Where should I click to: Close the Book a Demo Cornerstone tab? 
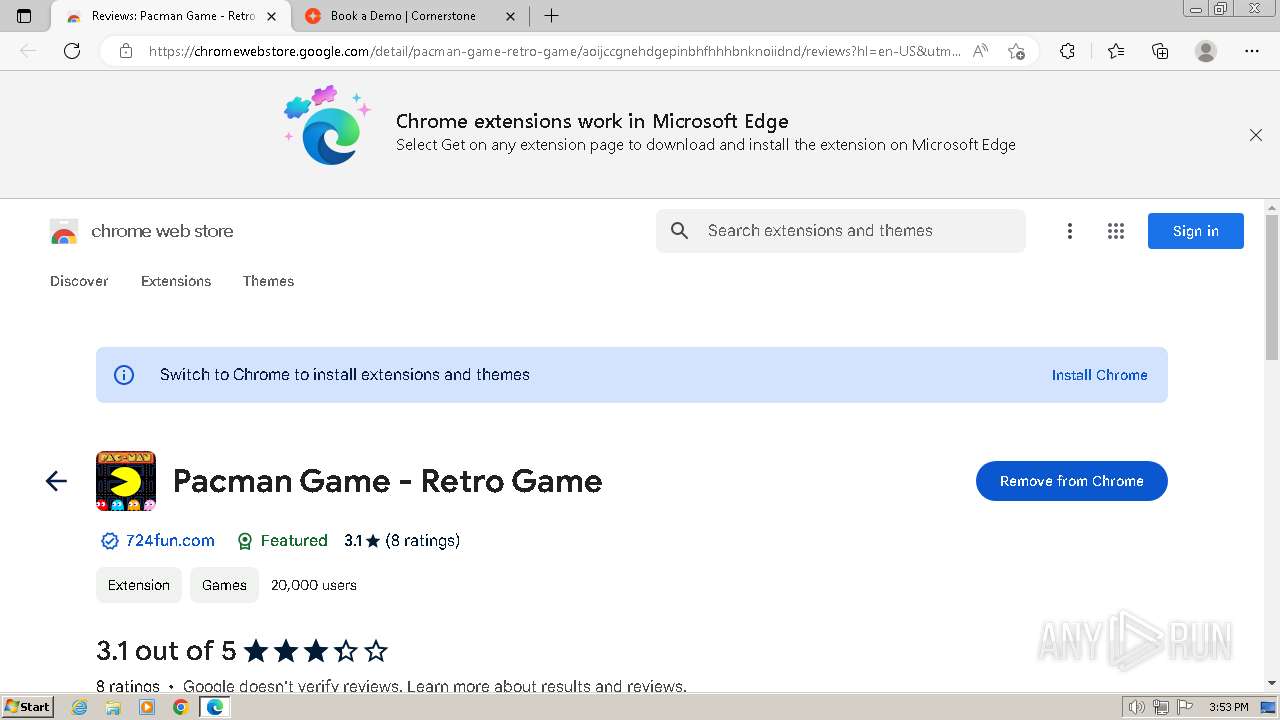(x=510, y=16)
